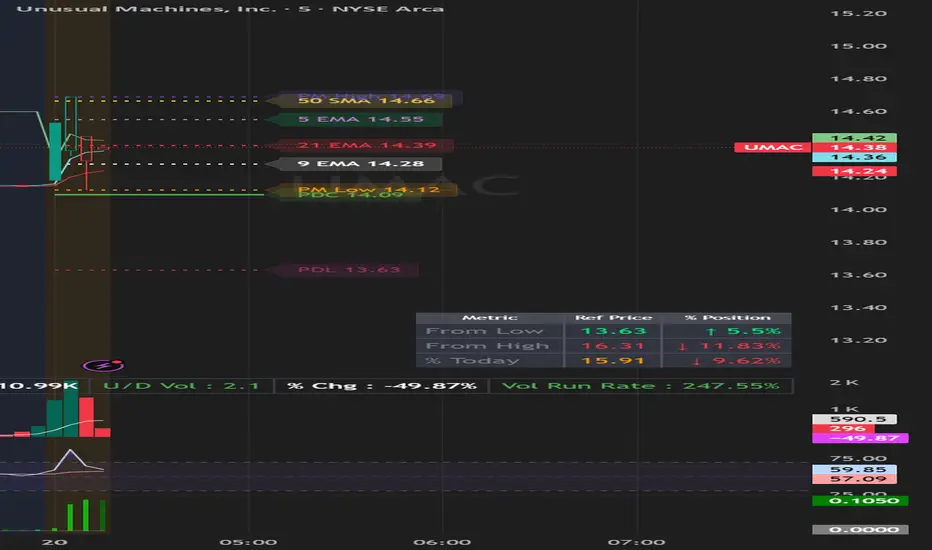Click the '10.99K' volume readout
This screenshot has height=550, width=932.
pyautogui.click(x=39, y=386)
